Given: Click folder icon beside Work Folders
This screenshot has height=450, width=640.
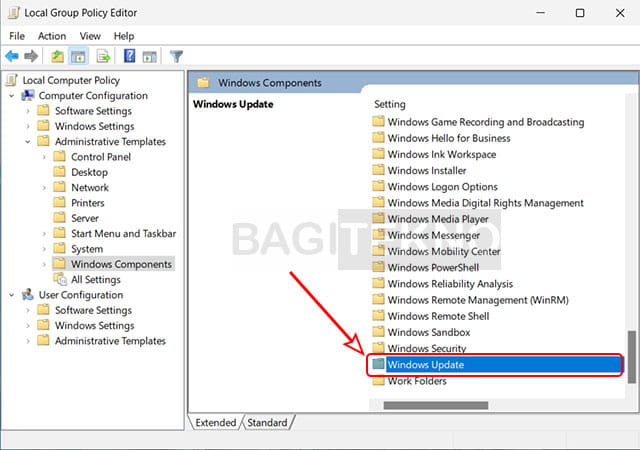Looking at the screenshot, I should click(x=378, y=381).
